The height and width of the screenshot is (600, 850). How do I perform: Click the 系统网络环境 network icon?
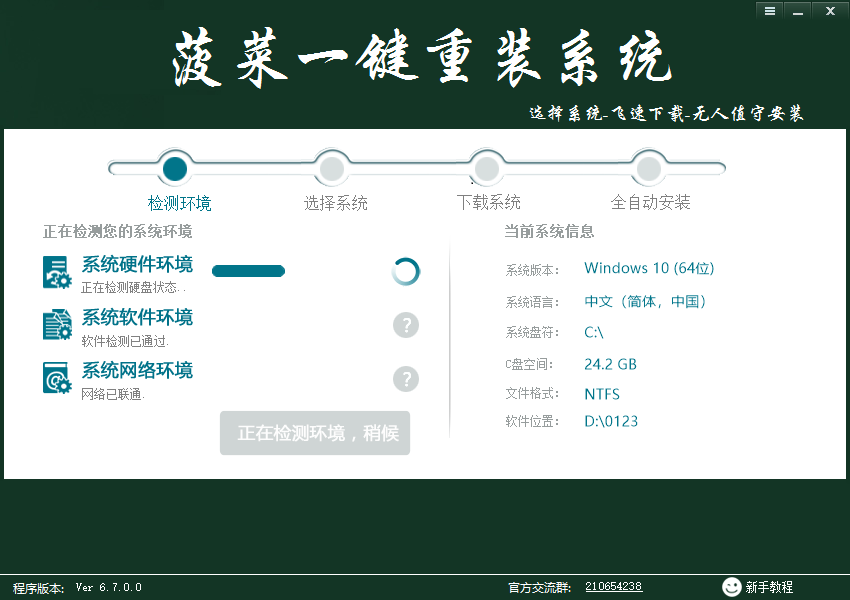tap(57, 378)
